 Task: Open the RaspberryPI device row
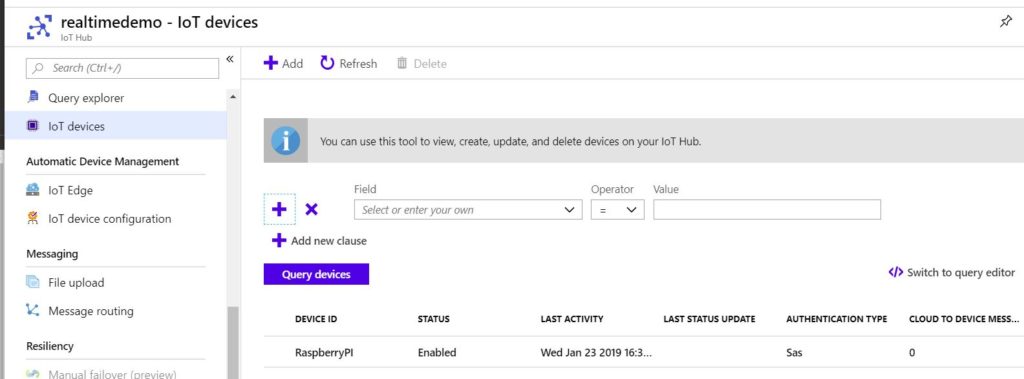click(644, 352)
